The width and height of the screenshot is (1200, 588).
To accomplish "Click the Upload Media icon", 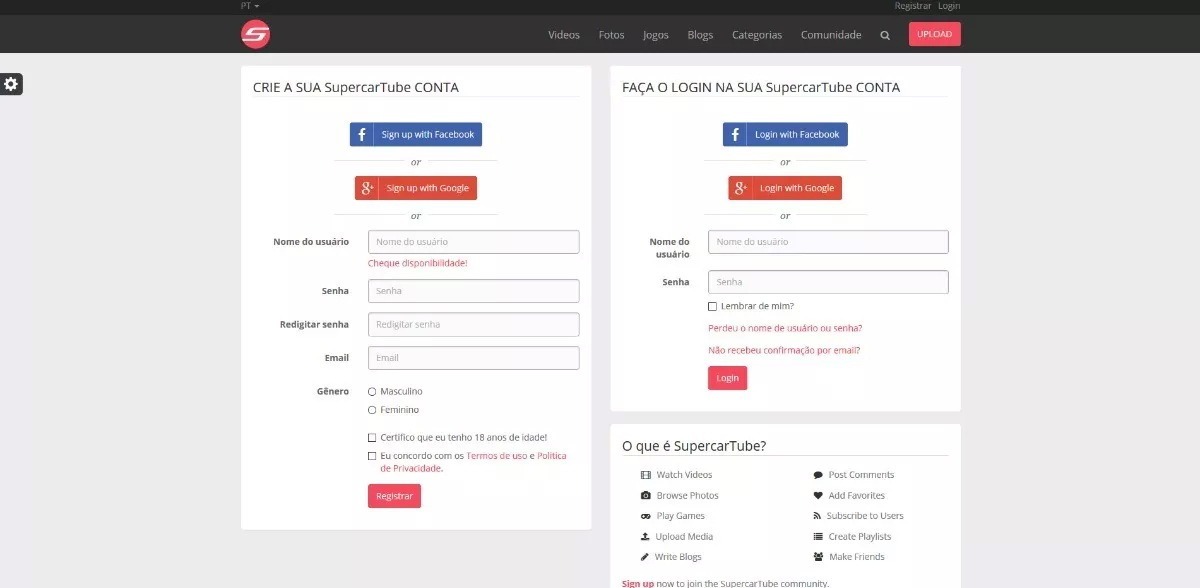I will 645,536.
